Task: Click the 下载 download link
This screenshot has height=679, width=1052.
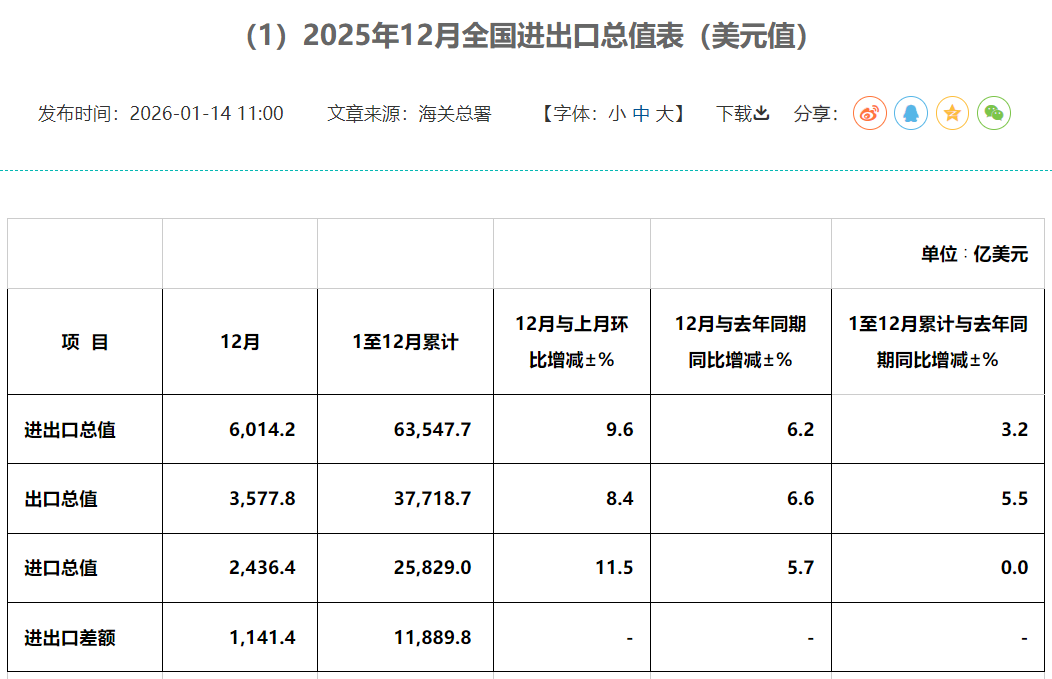Action: [742, 114]
